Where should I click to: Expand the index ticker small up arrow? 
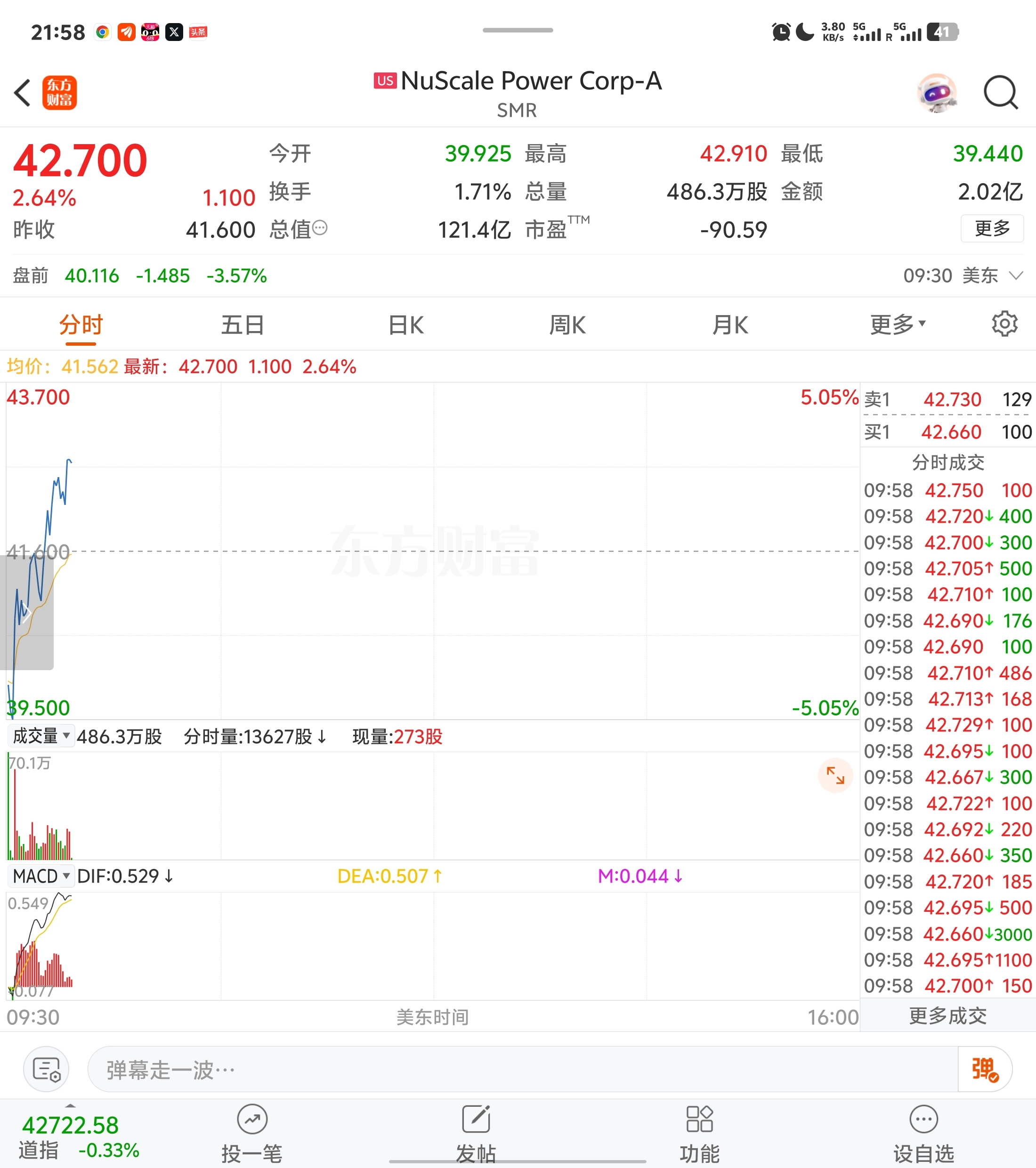click(70, 1105)
